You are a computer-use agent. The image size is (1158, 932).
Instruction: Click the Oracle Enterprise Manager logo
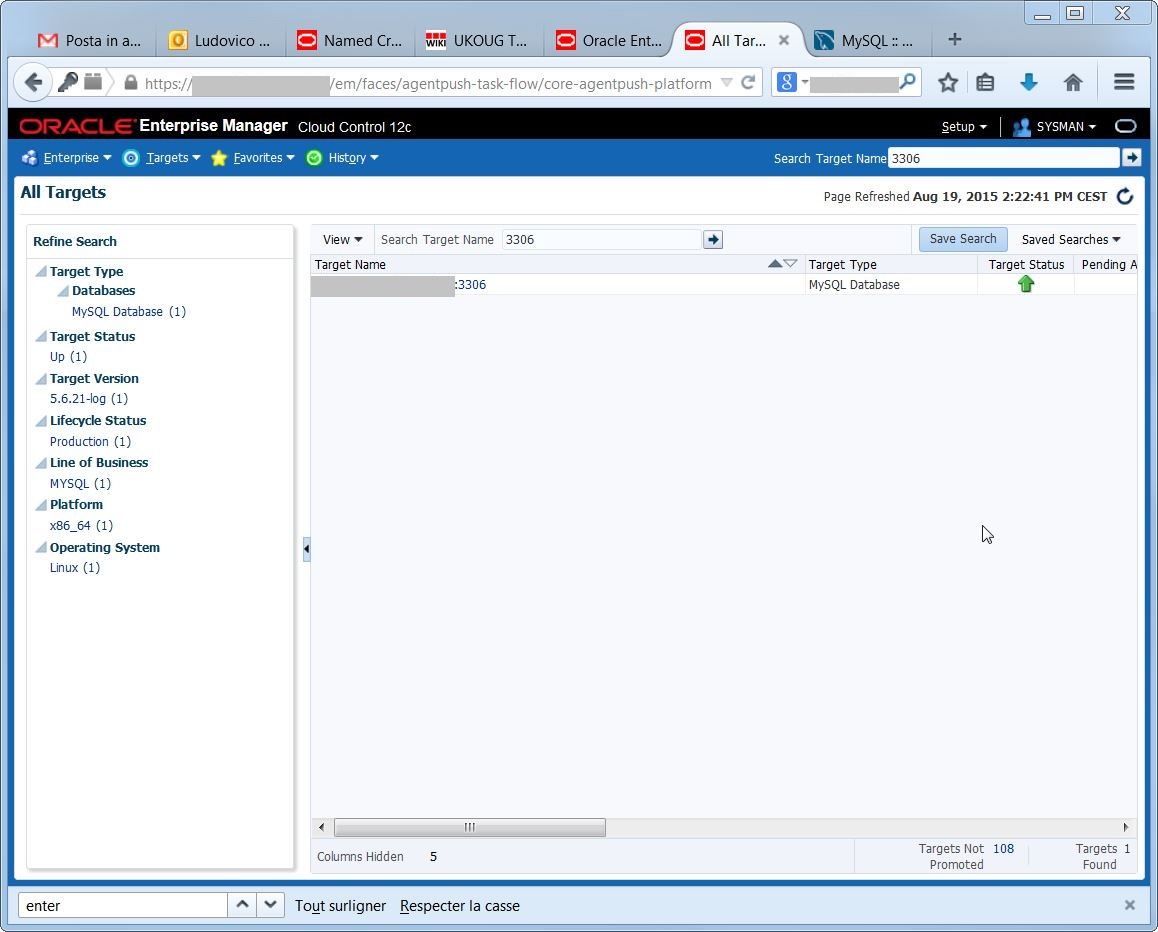77,126
